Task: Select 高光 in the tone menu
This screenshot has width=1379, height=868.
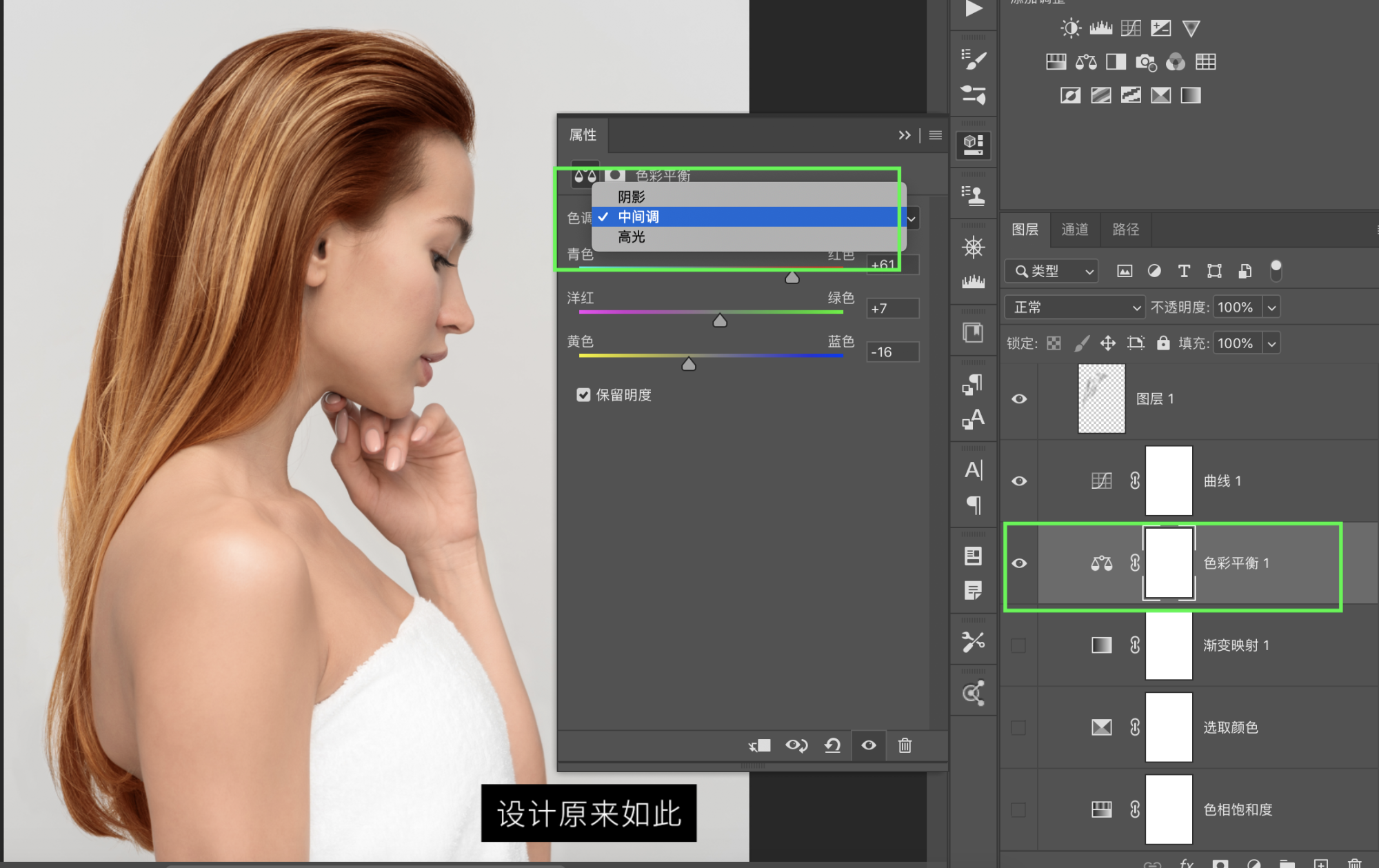Action: coord(632,237)
